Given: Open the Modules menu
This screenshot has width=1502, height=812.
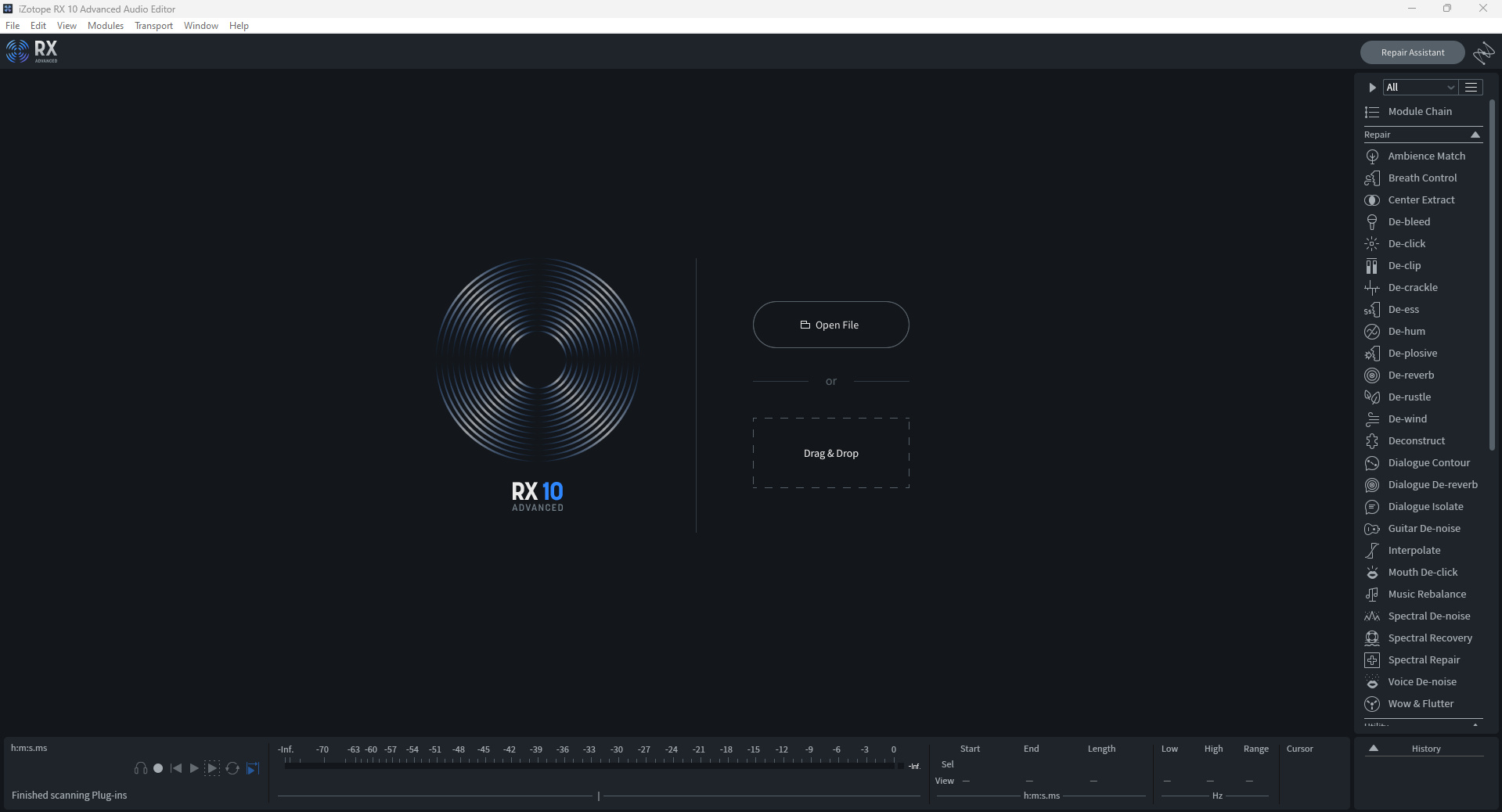Looking at the screenshot, I should click(x=106, y=26).
